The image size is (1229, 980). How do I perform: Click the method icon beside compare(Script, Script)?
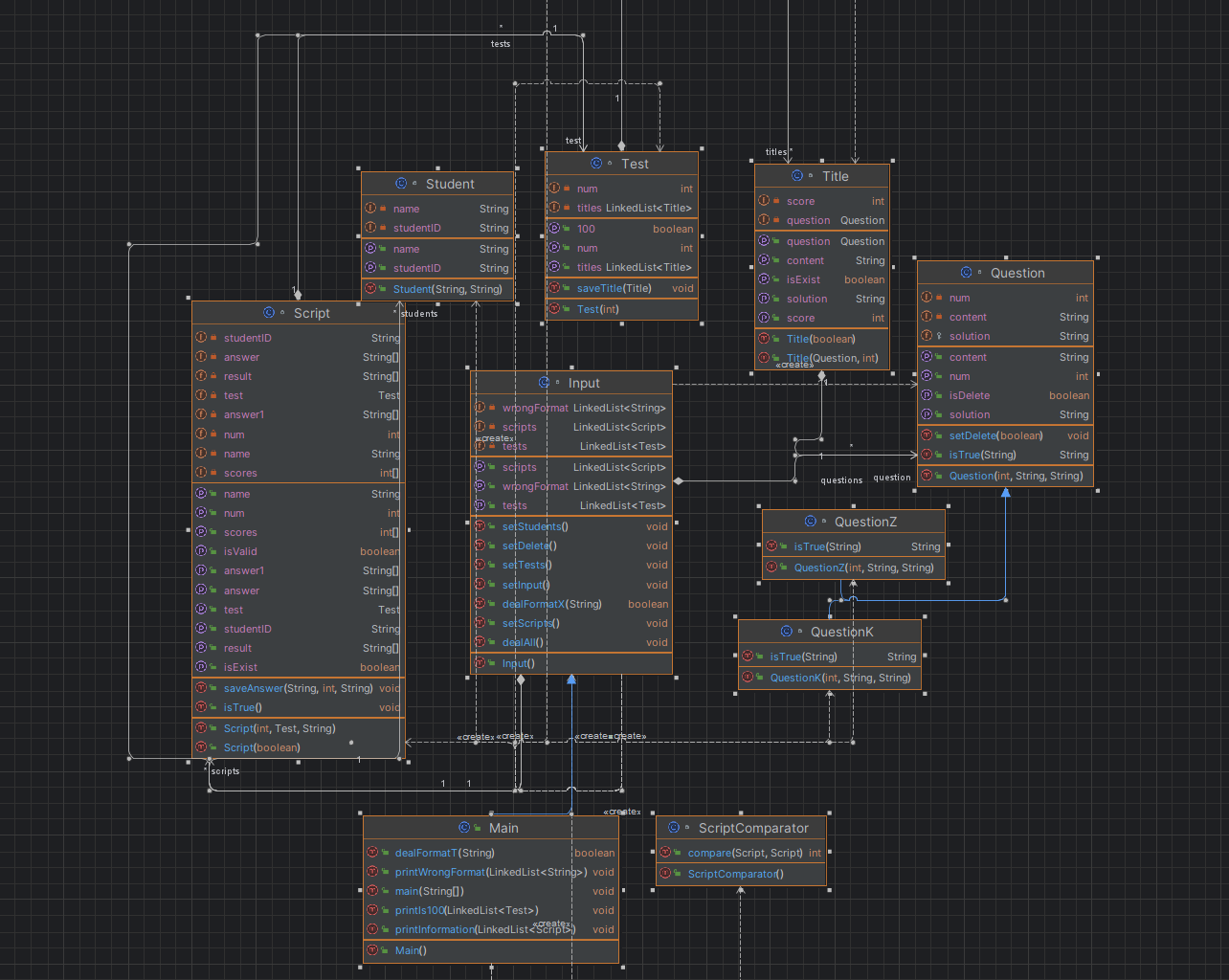664,853
